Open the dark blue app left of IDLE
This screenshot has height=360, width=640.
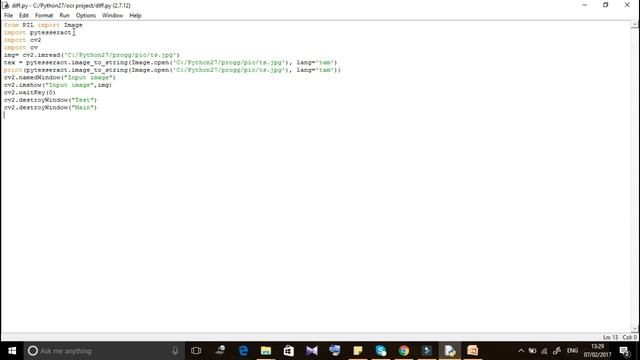pos(427,351)
